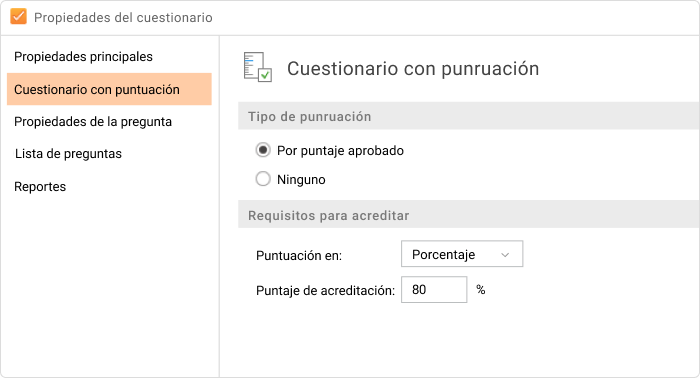700x378 pixels.
Task: Click the percent sign after the score
Action: [480, 290]
